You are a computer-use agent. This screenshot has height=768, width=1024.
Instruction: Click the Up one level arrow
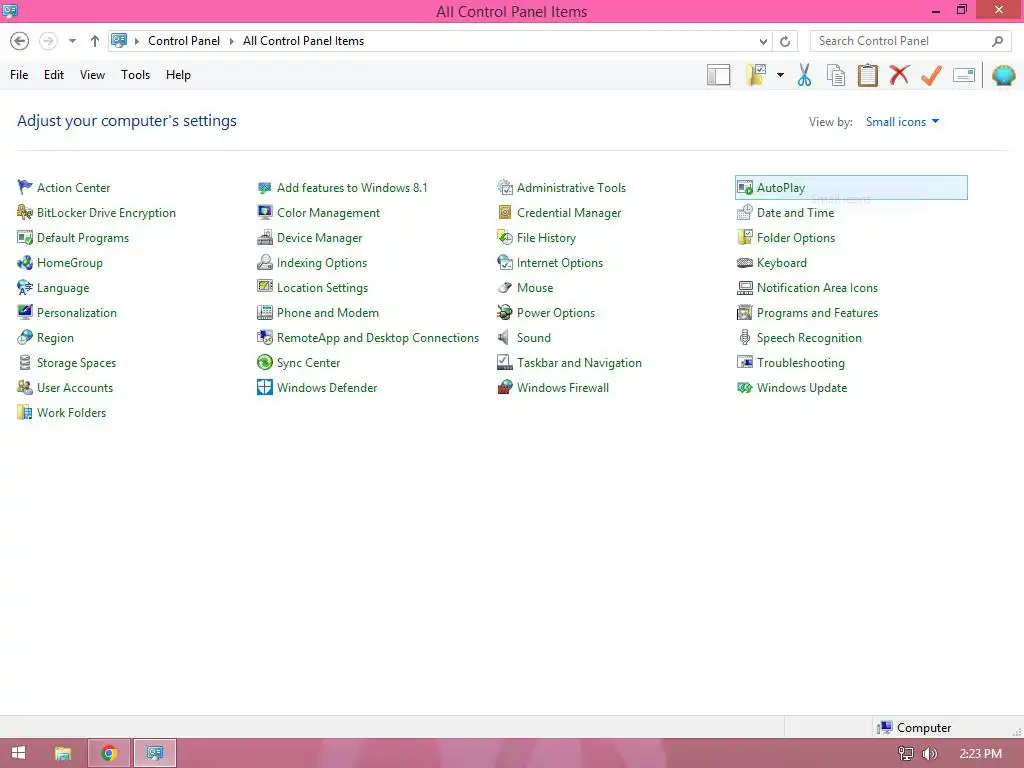click(95, 41)
